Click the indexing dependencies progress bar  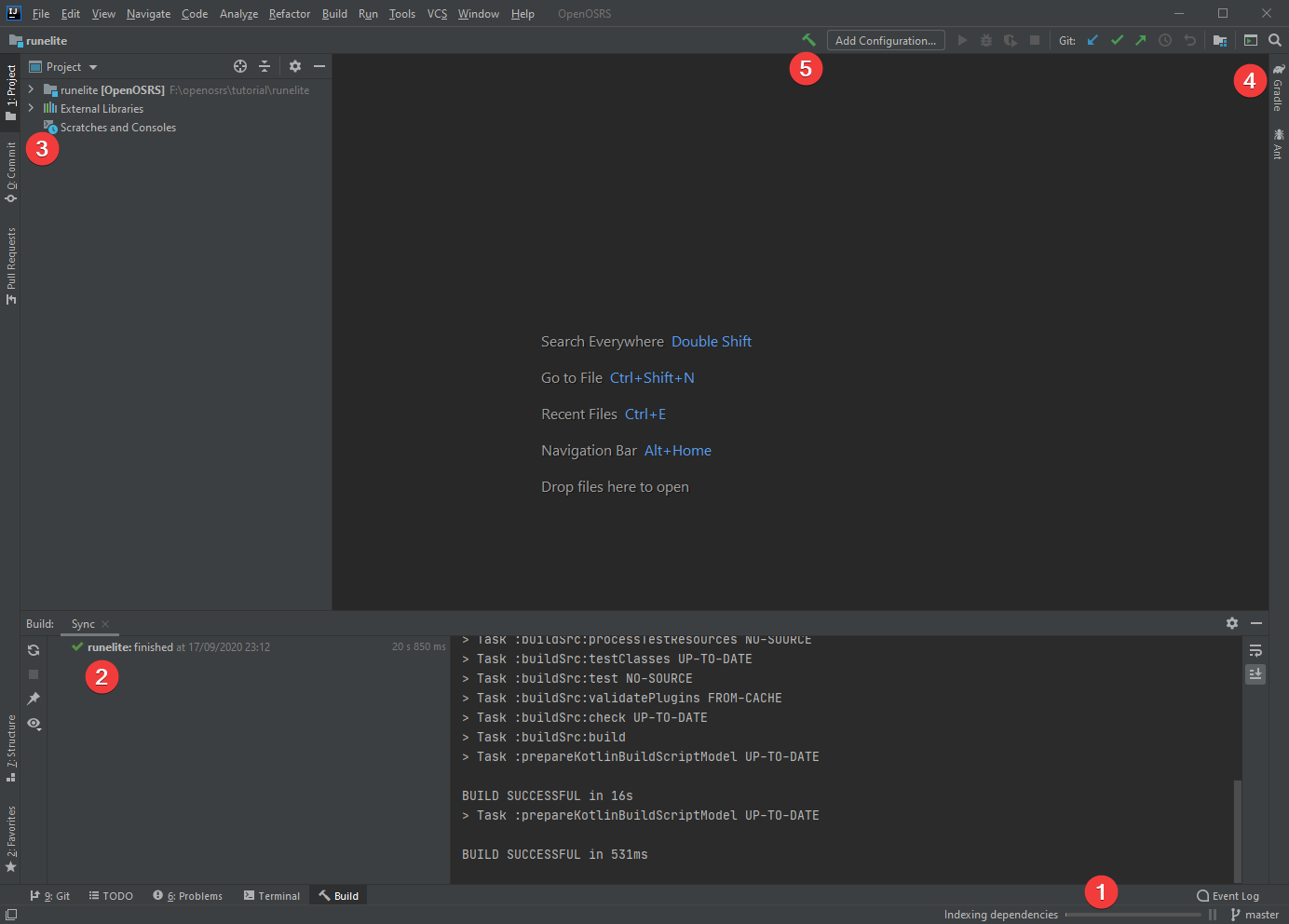[1133, 915]
